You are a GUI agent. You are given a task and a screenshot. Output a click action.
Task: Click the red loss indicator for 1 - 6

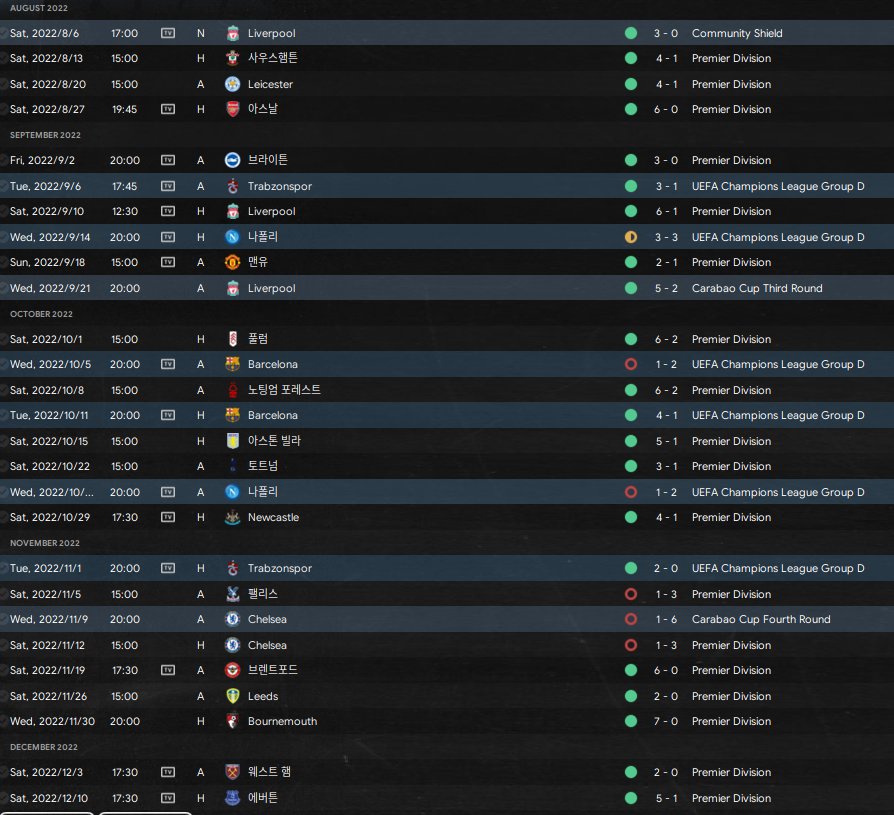tap(631, 619)
